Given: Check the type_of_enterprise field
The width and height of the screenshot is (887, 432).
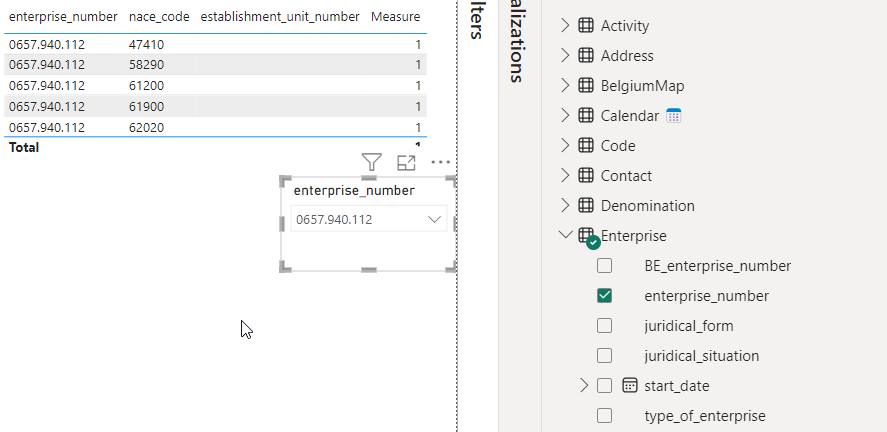Looking at the screenshot, I should (x=604, y=416).
